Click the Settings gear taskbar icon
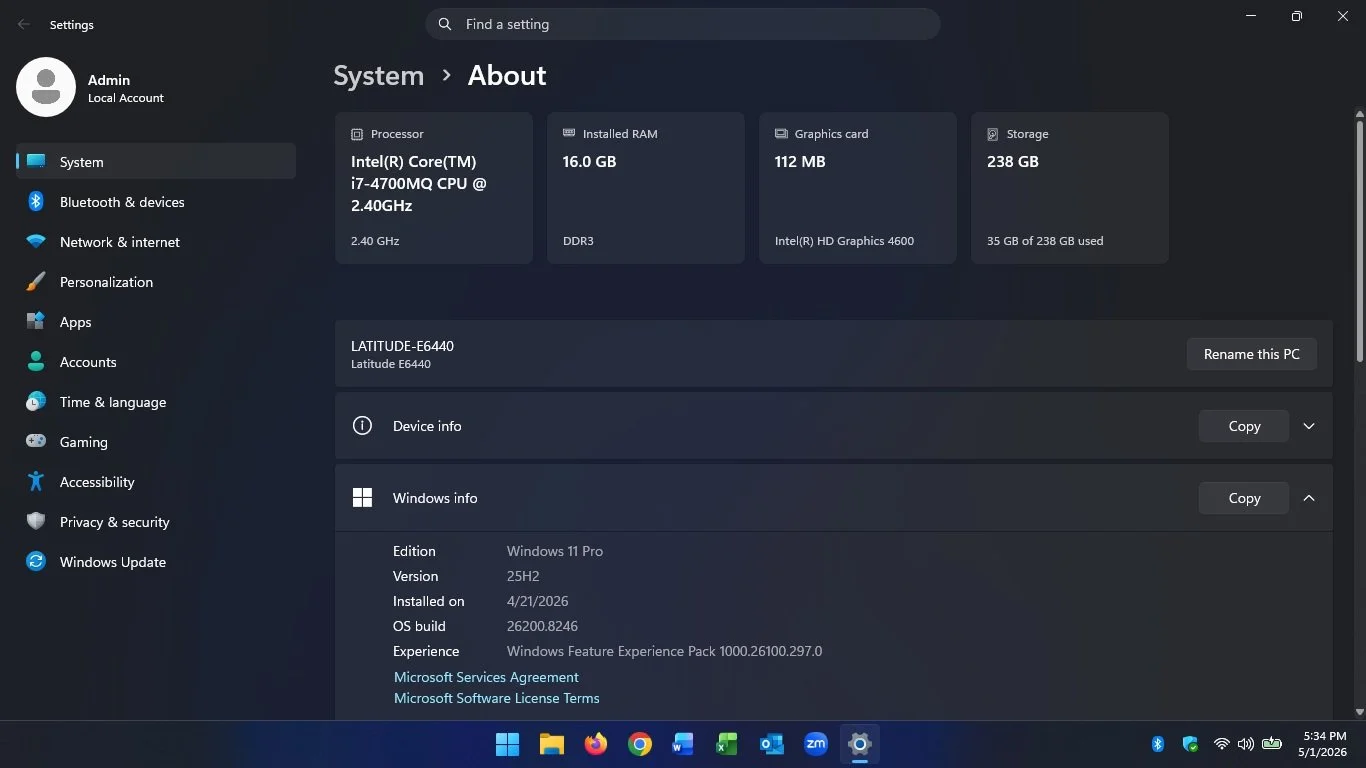Viewport: 1366px width, 768px height. click(860, 744)
